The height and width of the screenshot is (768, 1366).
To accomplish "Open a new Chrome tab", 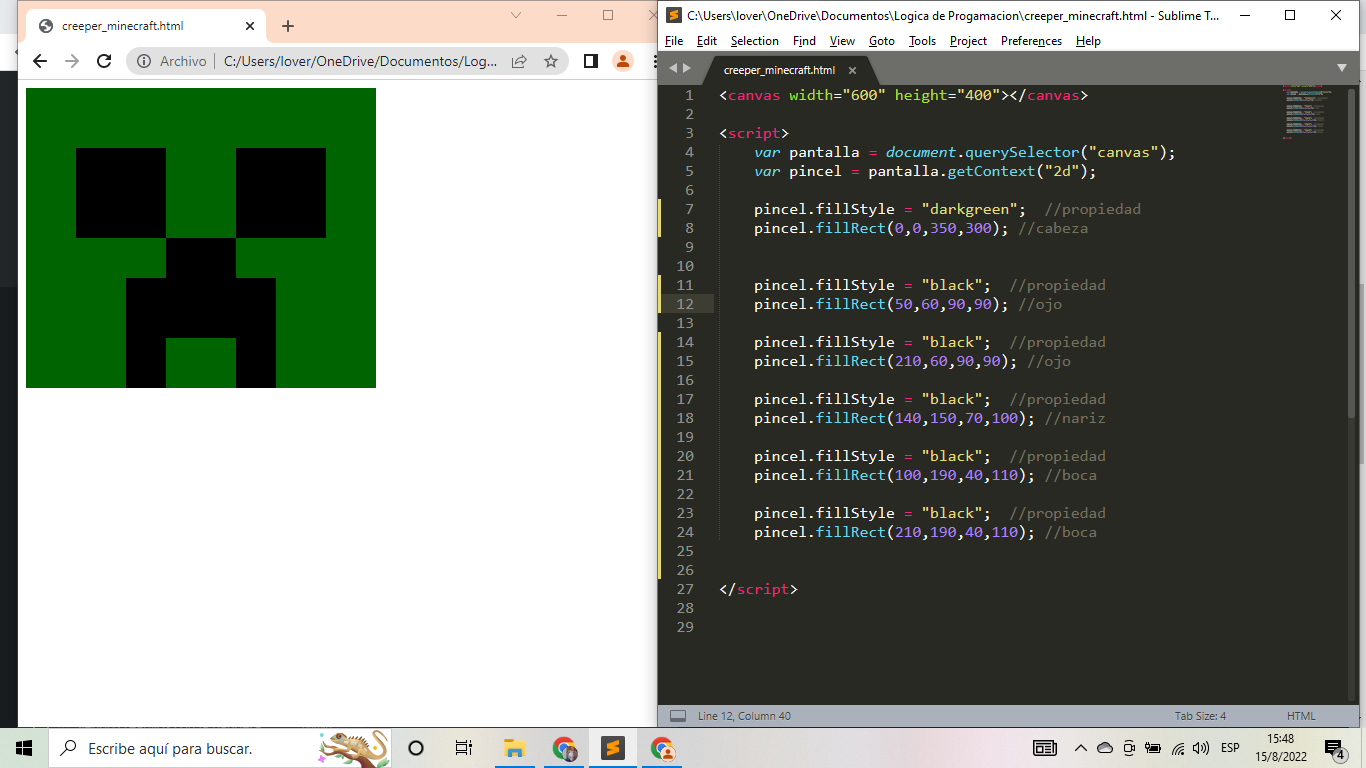I will tap(288, 26).
